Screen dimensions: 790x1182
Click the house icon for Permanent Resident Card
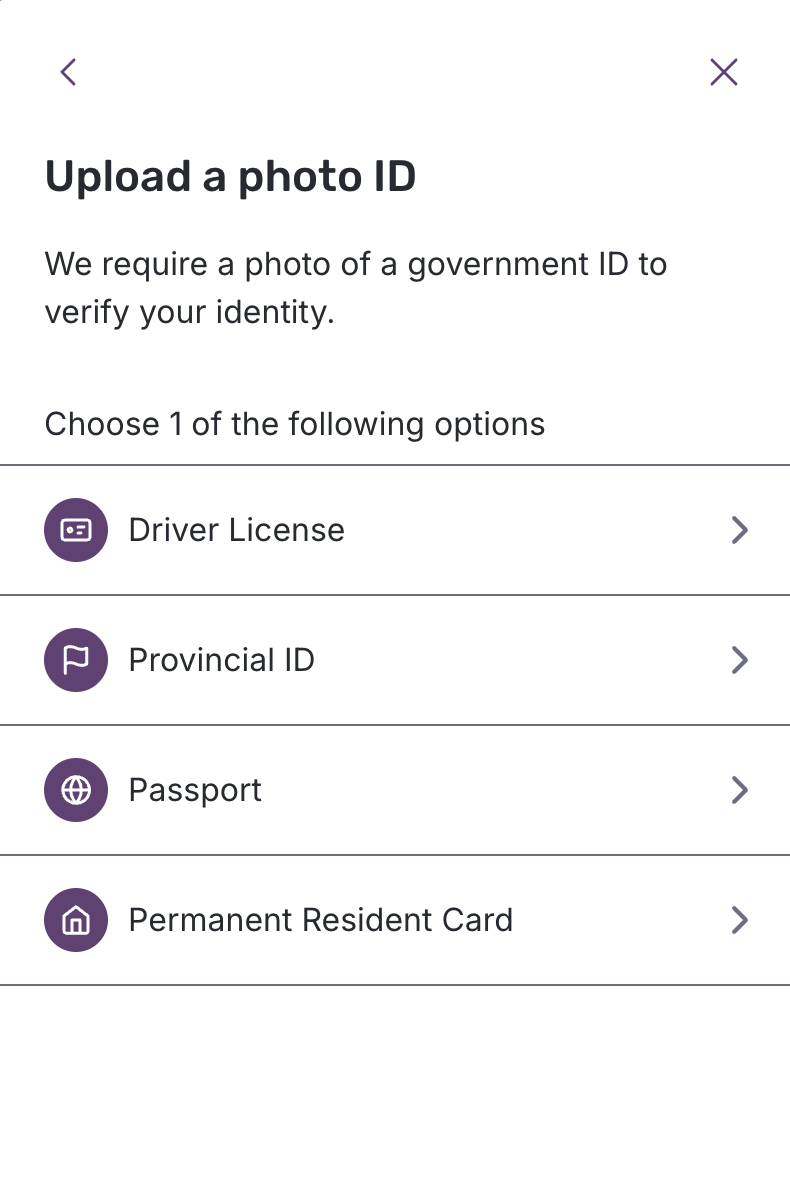click(x=76, y=920)
